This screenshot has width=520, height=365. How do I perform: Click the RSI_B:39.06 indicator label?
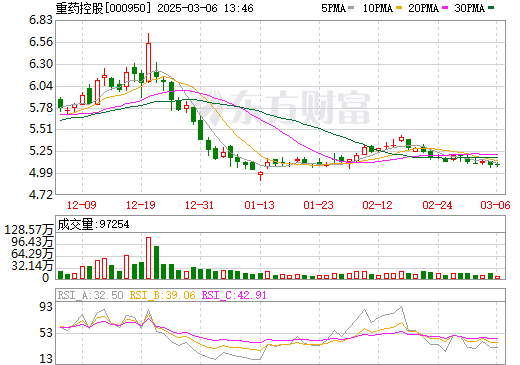click(162, 295)
